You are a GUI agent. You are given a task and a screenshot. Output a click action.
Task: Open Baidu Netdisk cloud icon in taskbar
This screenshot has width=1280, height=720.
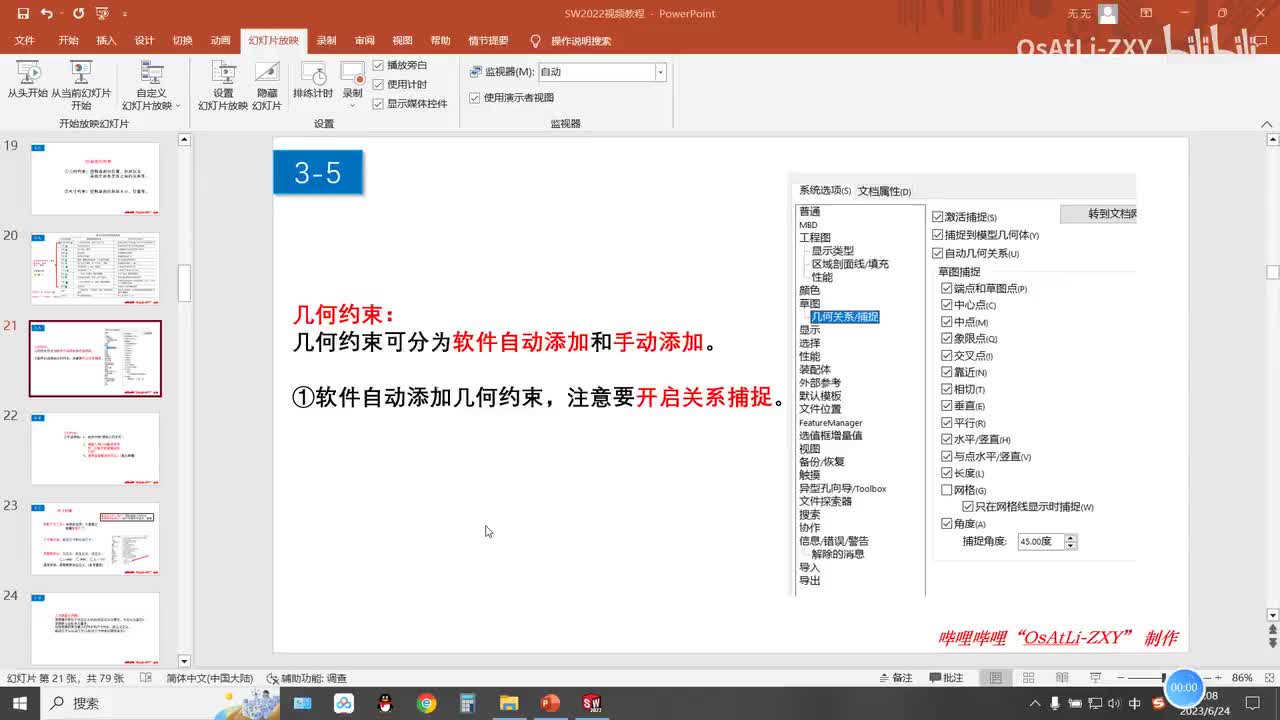344,703
